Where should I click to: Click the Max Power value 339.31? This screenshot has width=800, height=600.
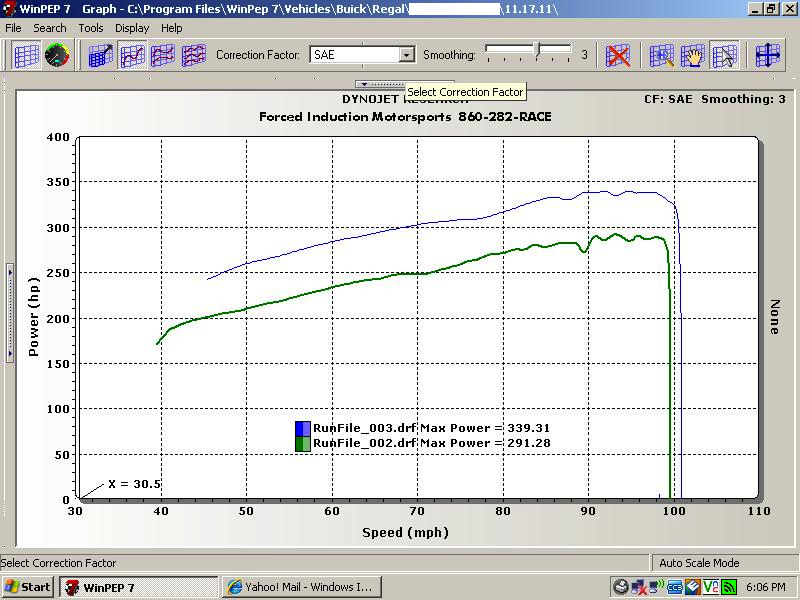point(529,428)
